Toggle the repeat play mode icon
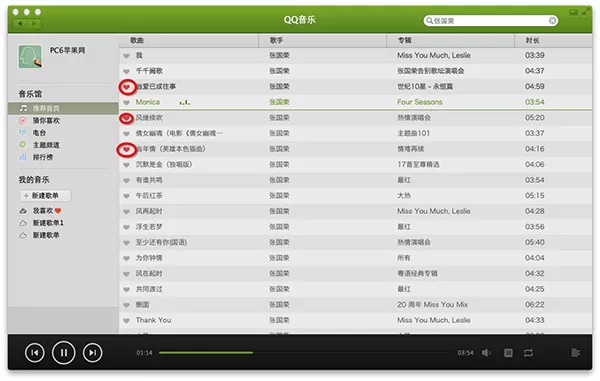Viewport: 600px width, 381px height. click(528, 353)
